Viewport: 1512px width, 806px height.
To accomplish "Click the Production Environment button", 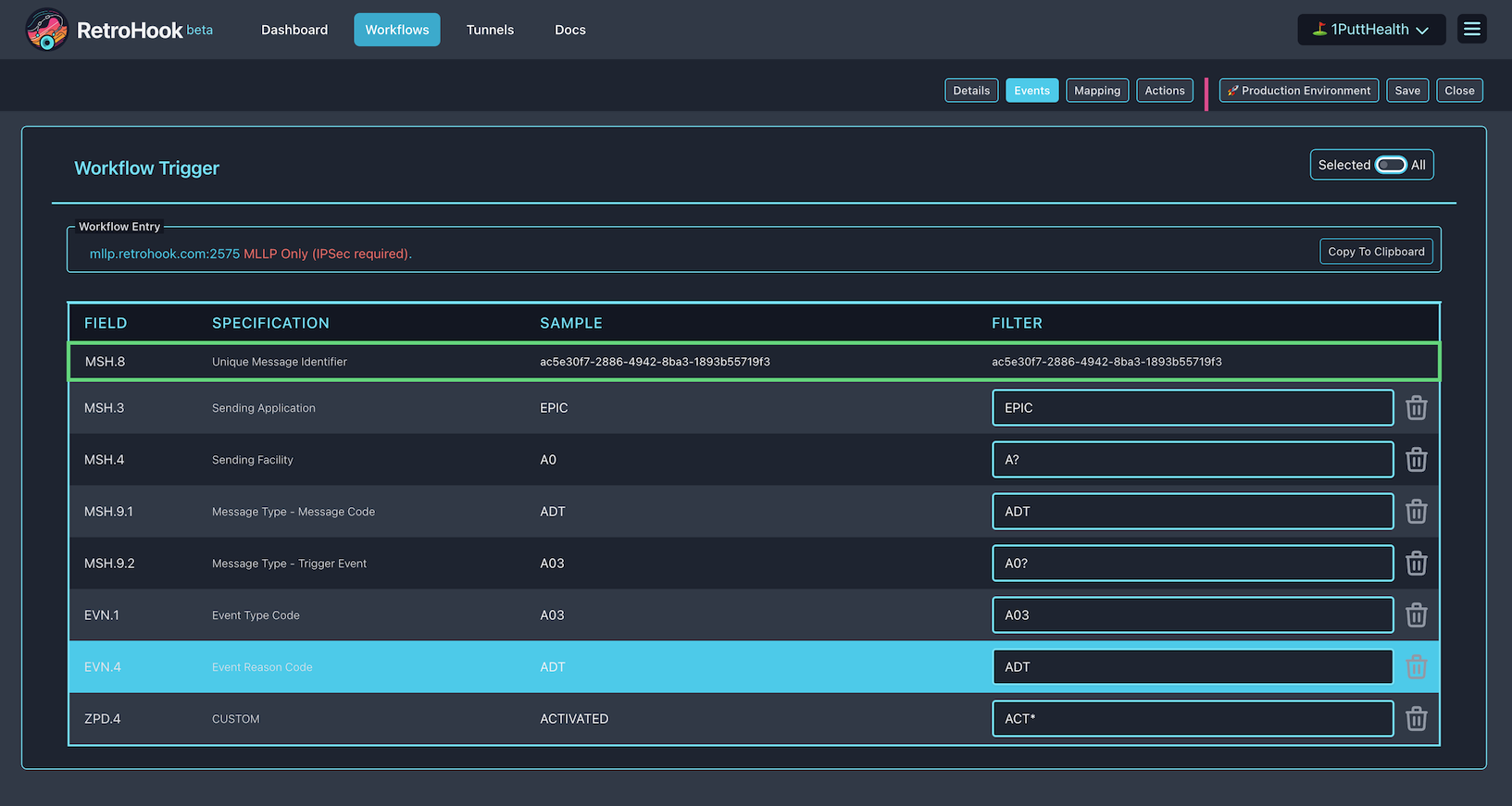I will [x=1299, y=91].
